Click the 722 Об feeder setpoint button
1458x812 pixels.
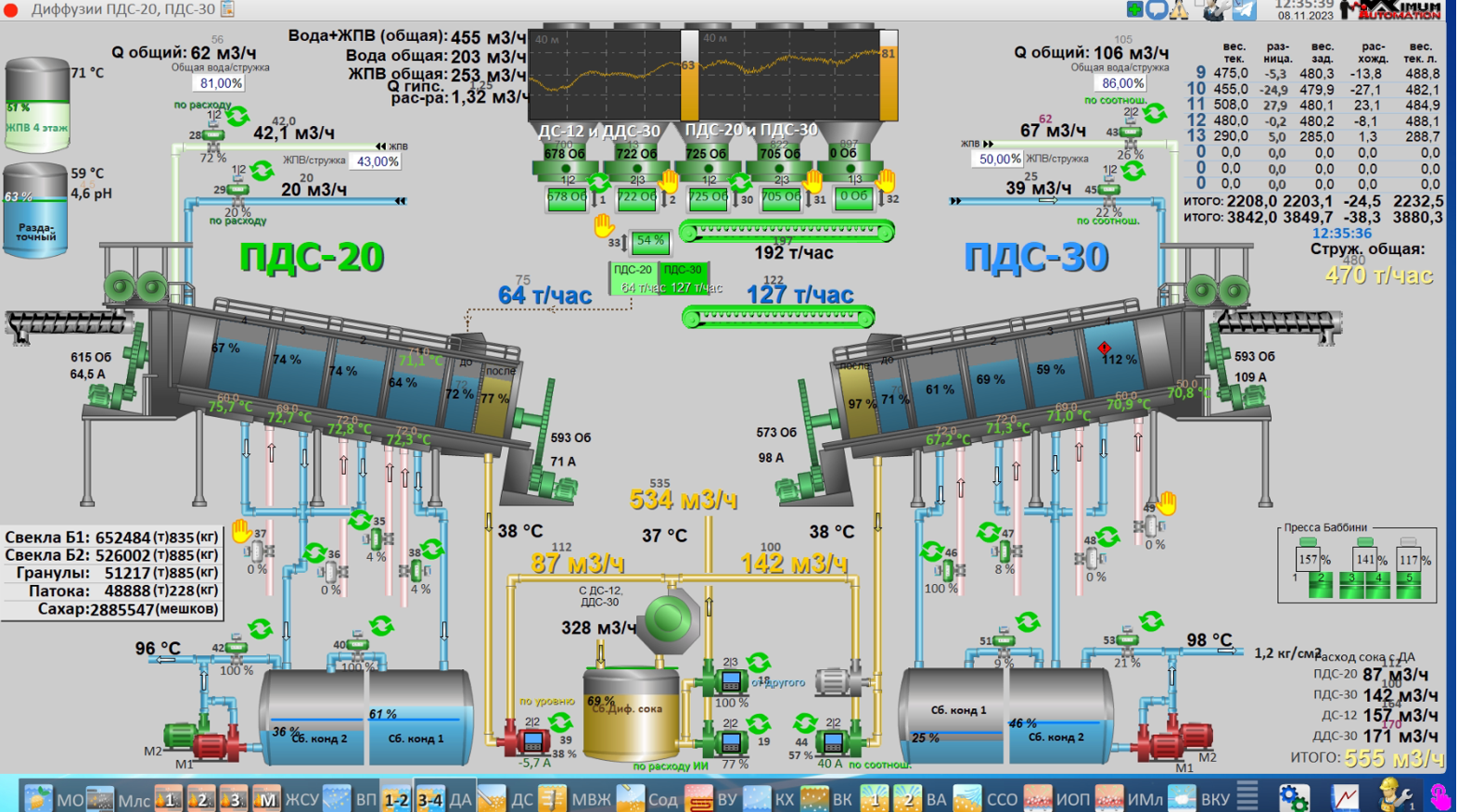click(x=636, y=198)
